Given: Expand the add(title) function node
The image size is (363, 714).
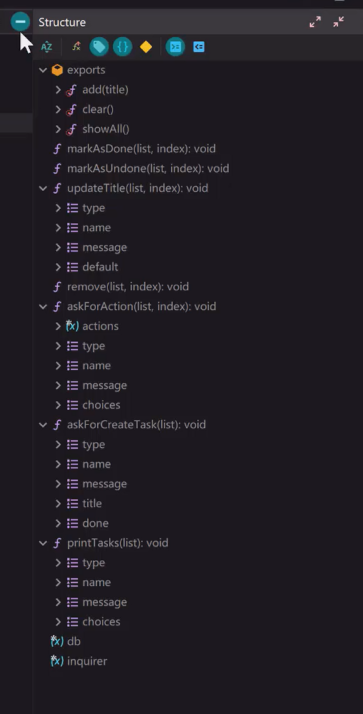Looking at the screenshot, I should point(58,90).
